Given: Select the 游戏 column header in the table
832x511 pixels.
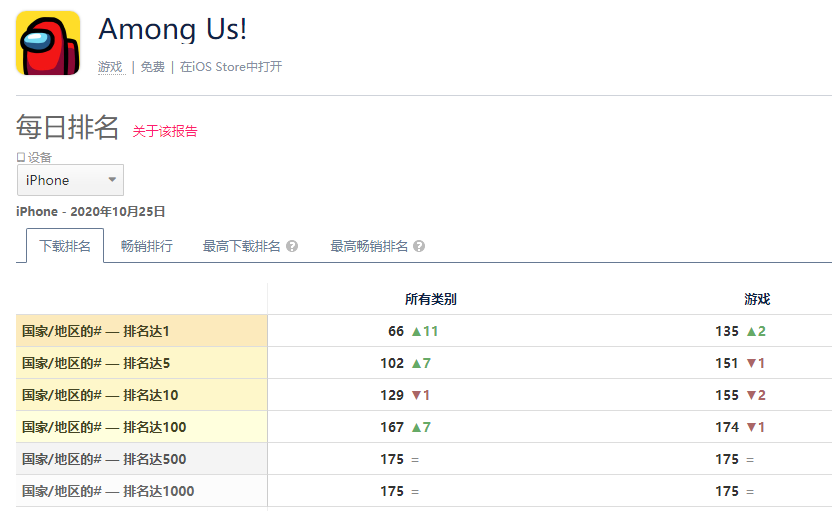Looking at the screenshot, I should pos(757,299).
